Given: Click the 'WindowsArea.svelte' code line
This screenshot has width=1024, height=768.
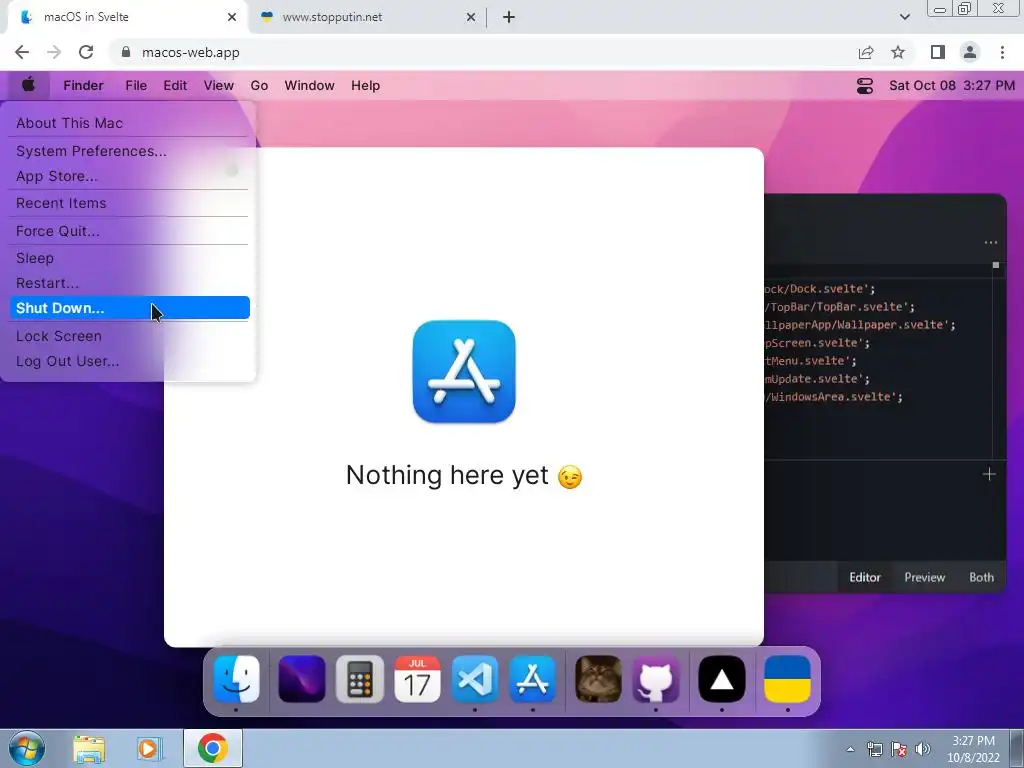Looking at the screenshot, I should click(x=834, y=396).
